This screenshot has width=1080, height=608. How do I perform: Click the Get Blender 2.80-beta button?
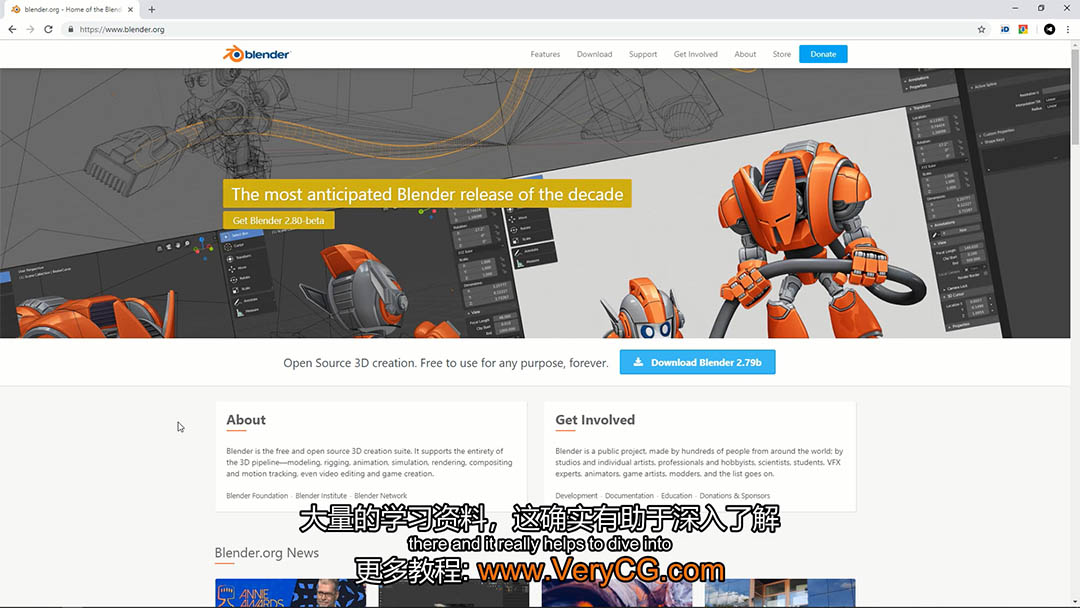278,220
